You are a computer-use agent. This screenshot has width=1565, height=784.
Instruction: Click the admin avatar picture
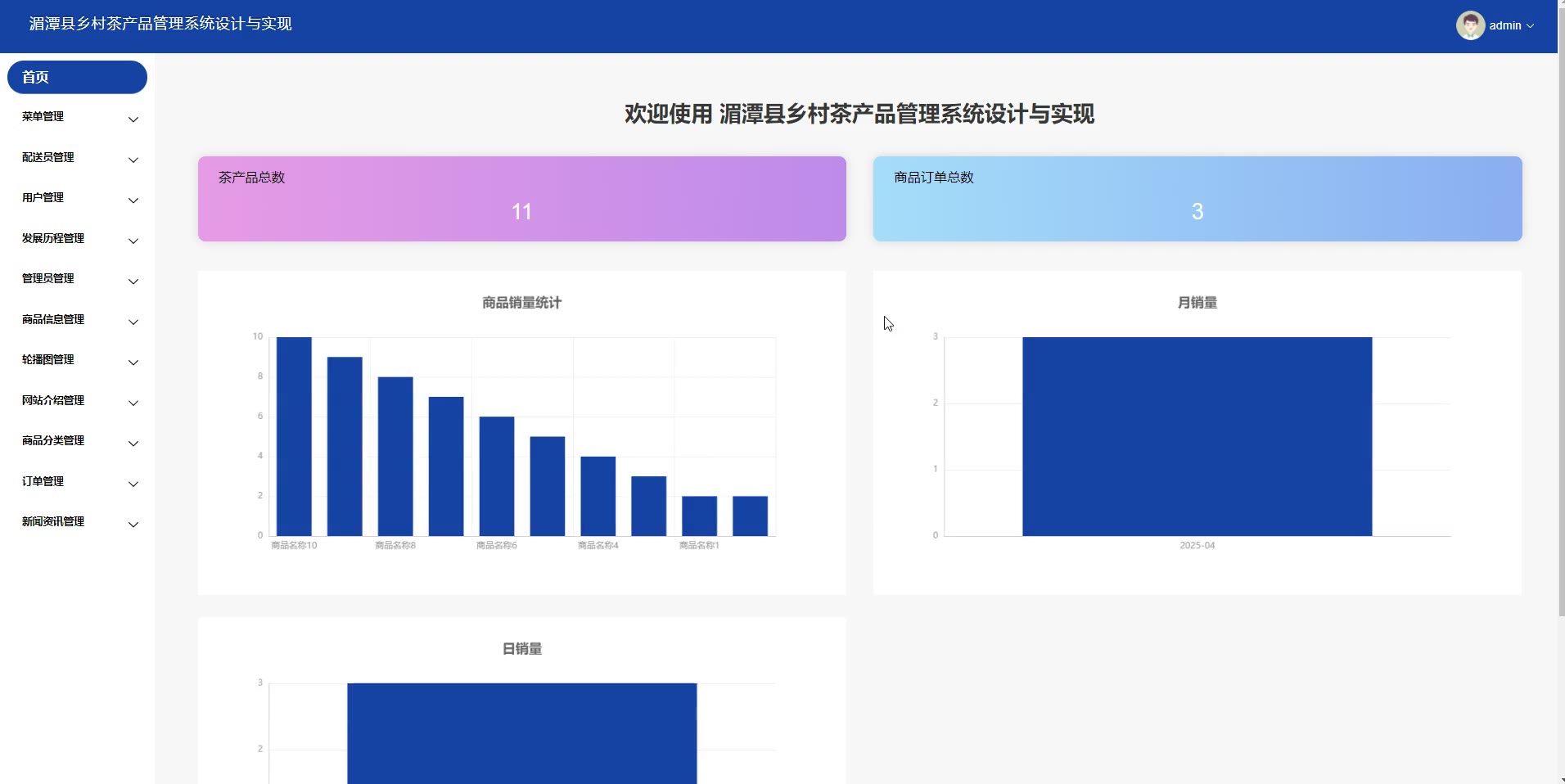coord(1470,25)
